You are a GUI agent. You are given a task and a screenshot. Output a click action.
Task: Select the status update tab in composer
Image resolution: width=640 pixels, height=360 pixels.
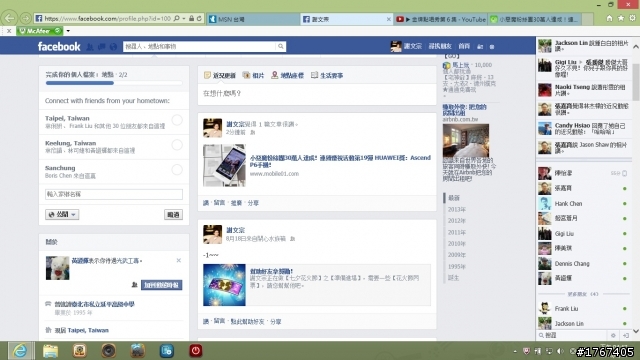(220, 75)
